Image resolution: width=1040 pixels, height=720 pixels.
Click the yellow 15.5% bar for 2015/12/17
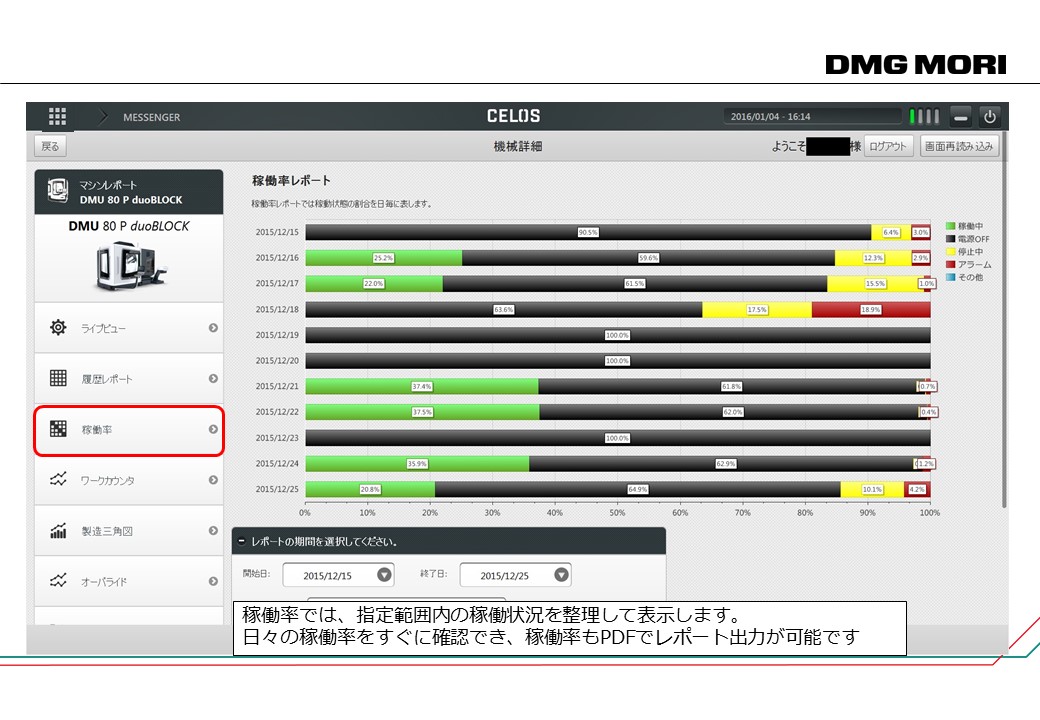[876, 284]
